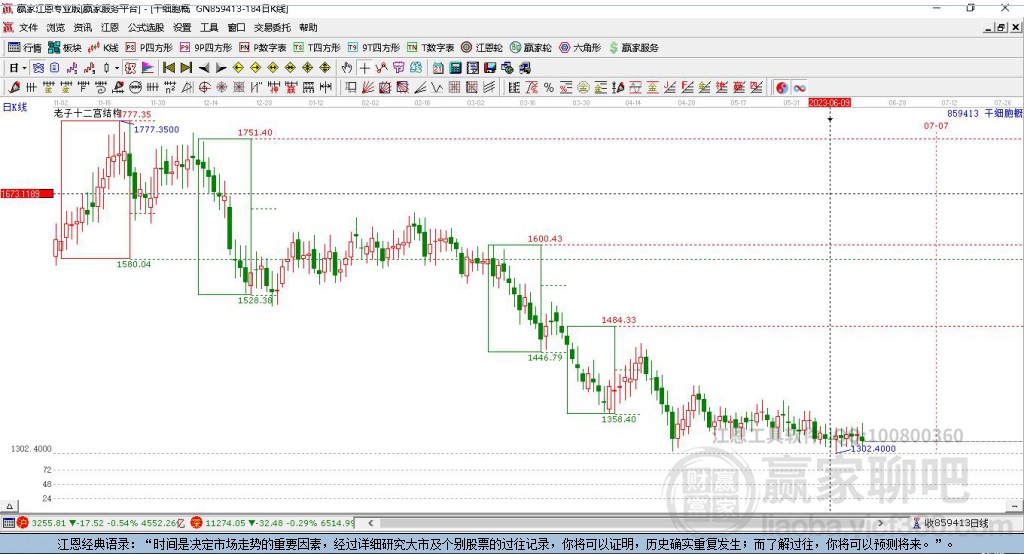1024x554 pixels.
Task: Select the red starburst radial tool
Action: point(221,87)
